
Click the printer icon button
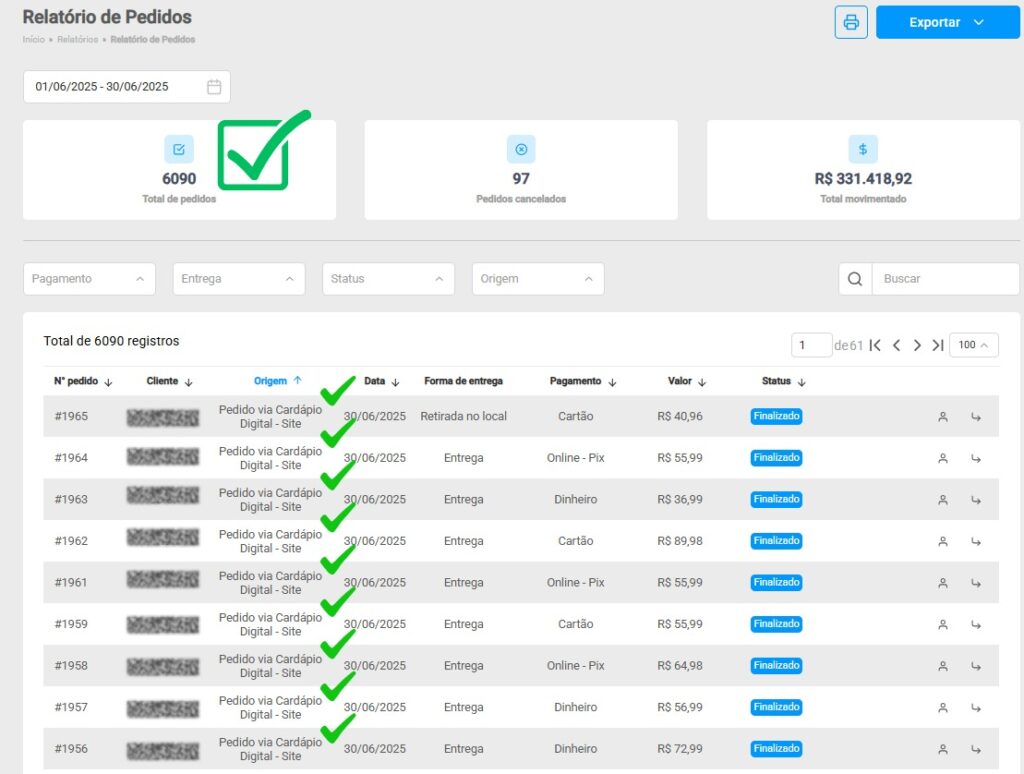point(851,22)
